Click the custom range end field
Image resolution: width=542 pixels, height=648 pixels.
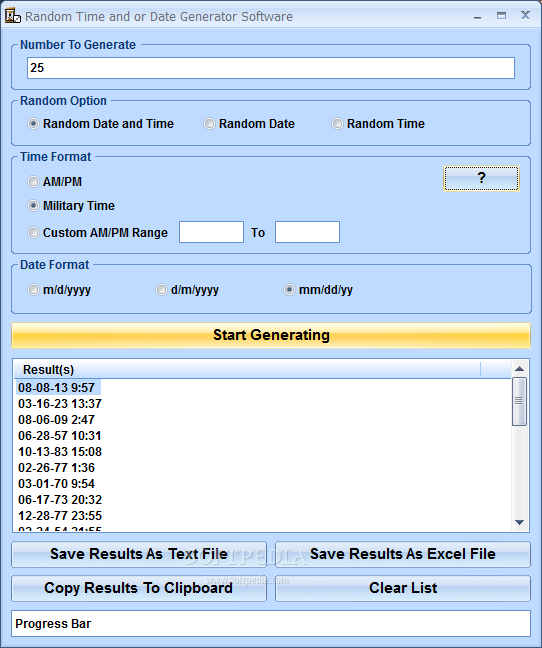point(307,232)
